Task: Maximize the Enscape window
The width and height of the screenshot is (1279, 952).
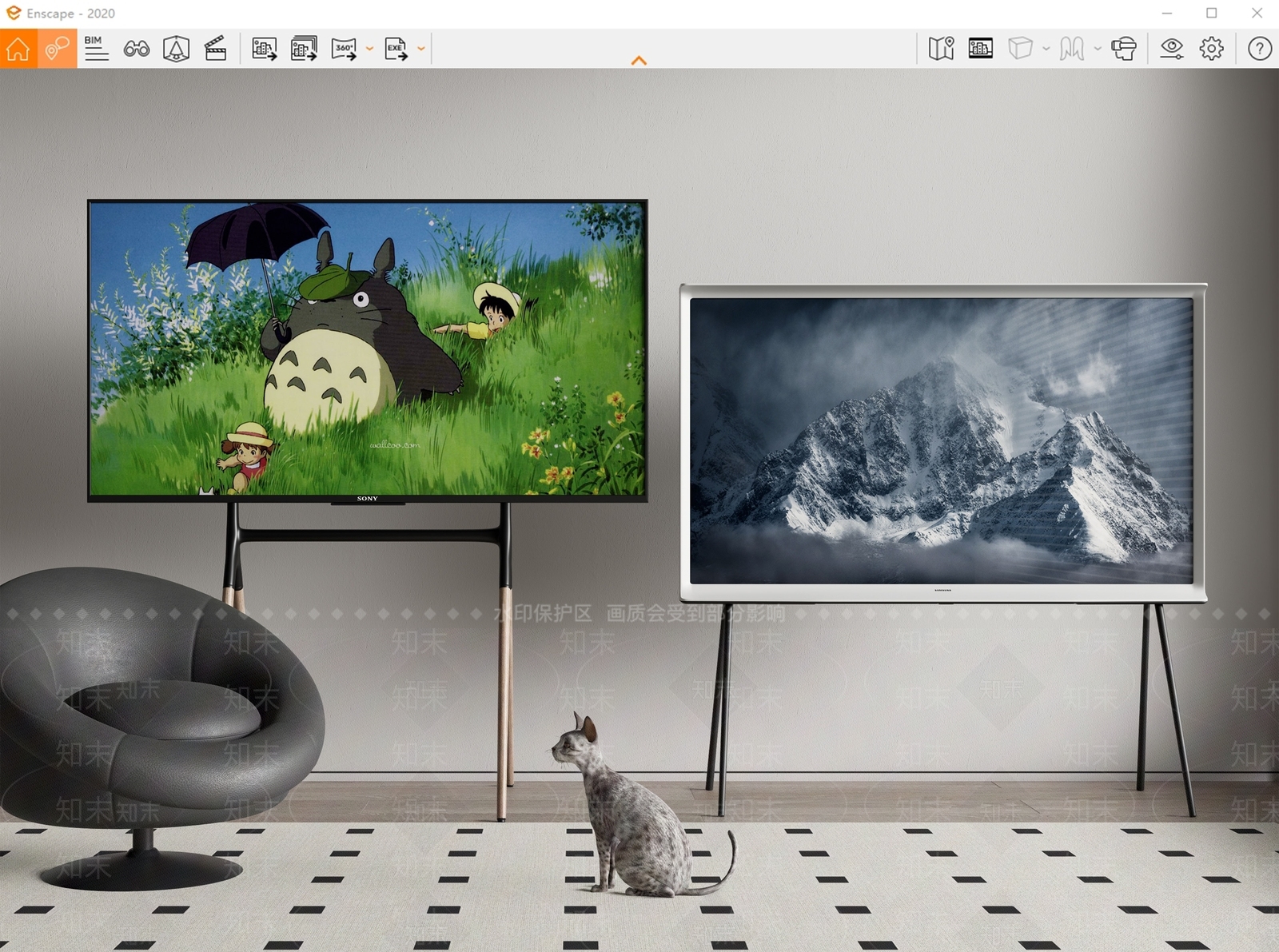Action: [x=1212, y=14]
